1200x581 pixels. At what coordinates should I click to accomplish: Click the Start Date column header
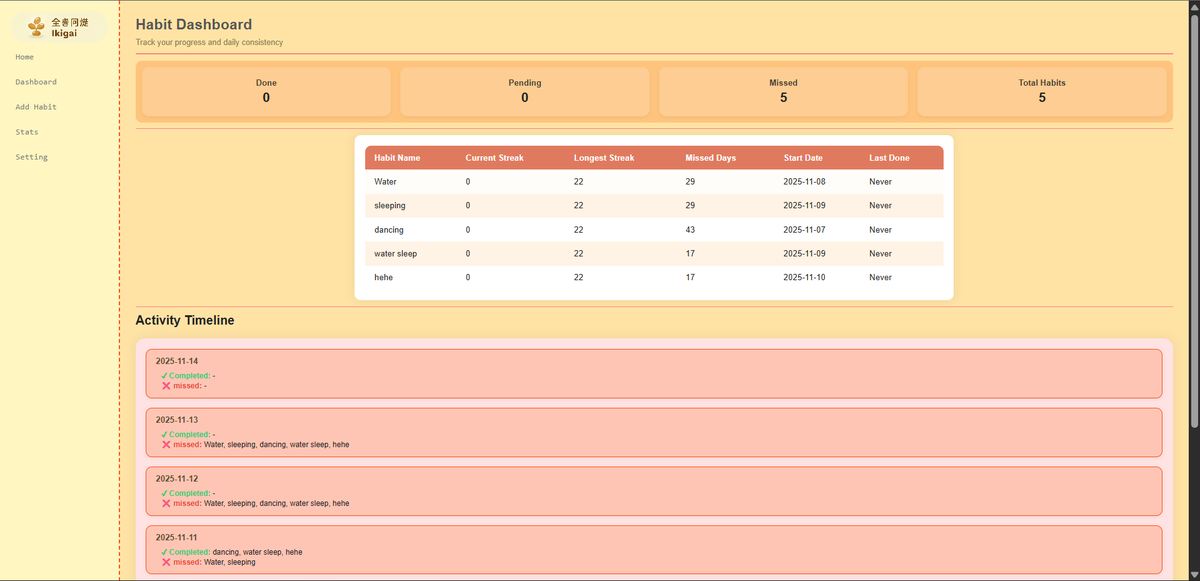point(803,158)
